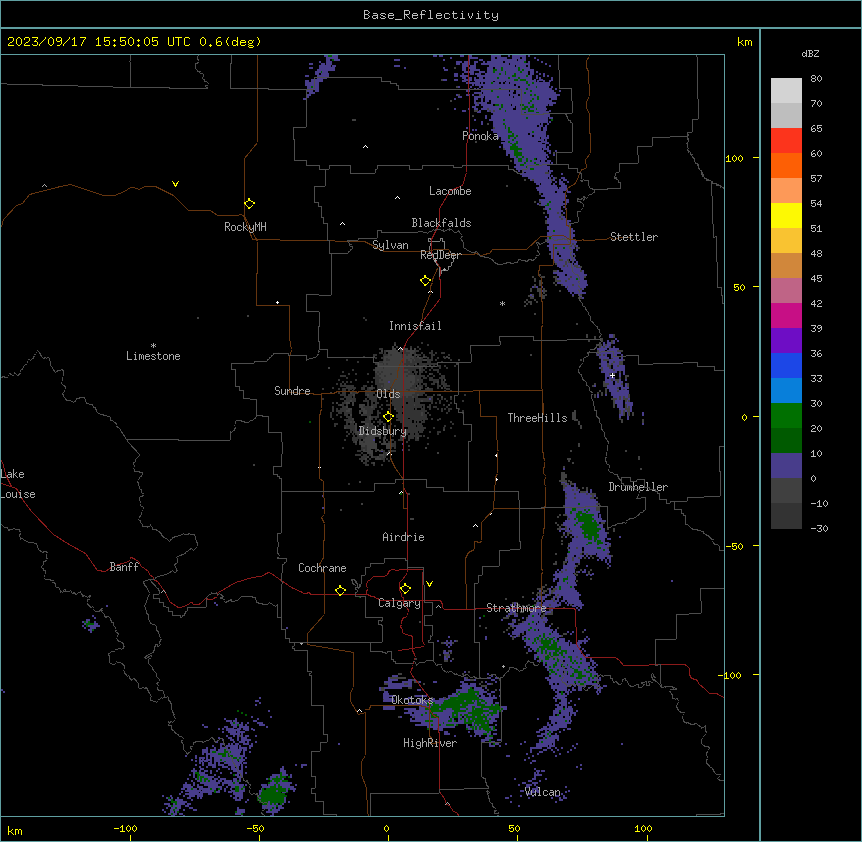Select the green 30 dBZ color swatch
Viewport: 862px width, 842px height.
click(786, 416)
